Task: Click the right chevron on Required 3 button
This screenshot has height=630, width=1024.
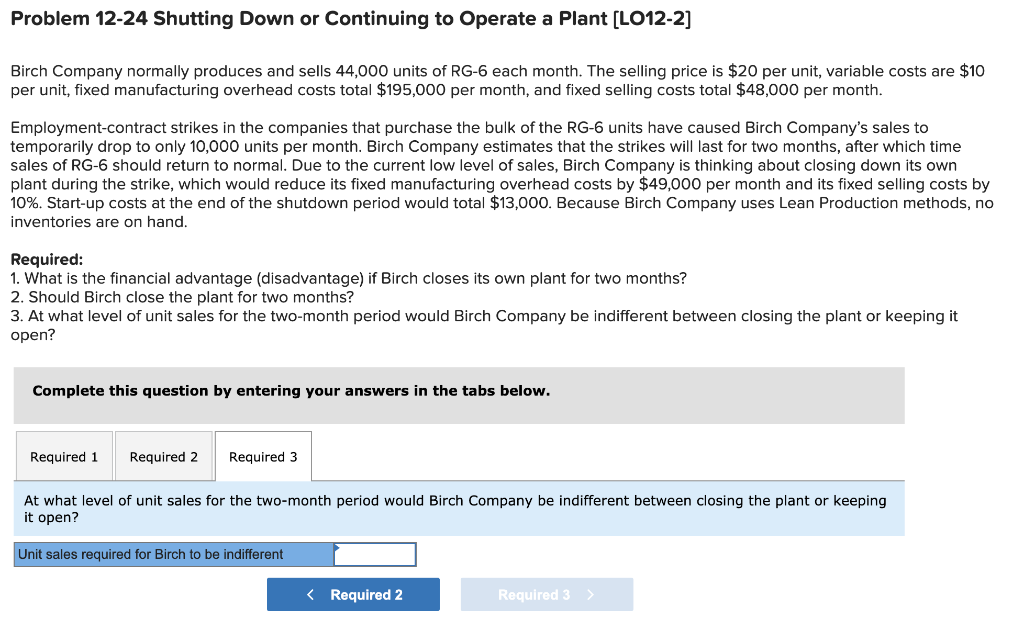Action: 590,594
